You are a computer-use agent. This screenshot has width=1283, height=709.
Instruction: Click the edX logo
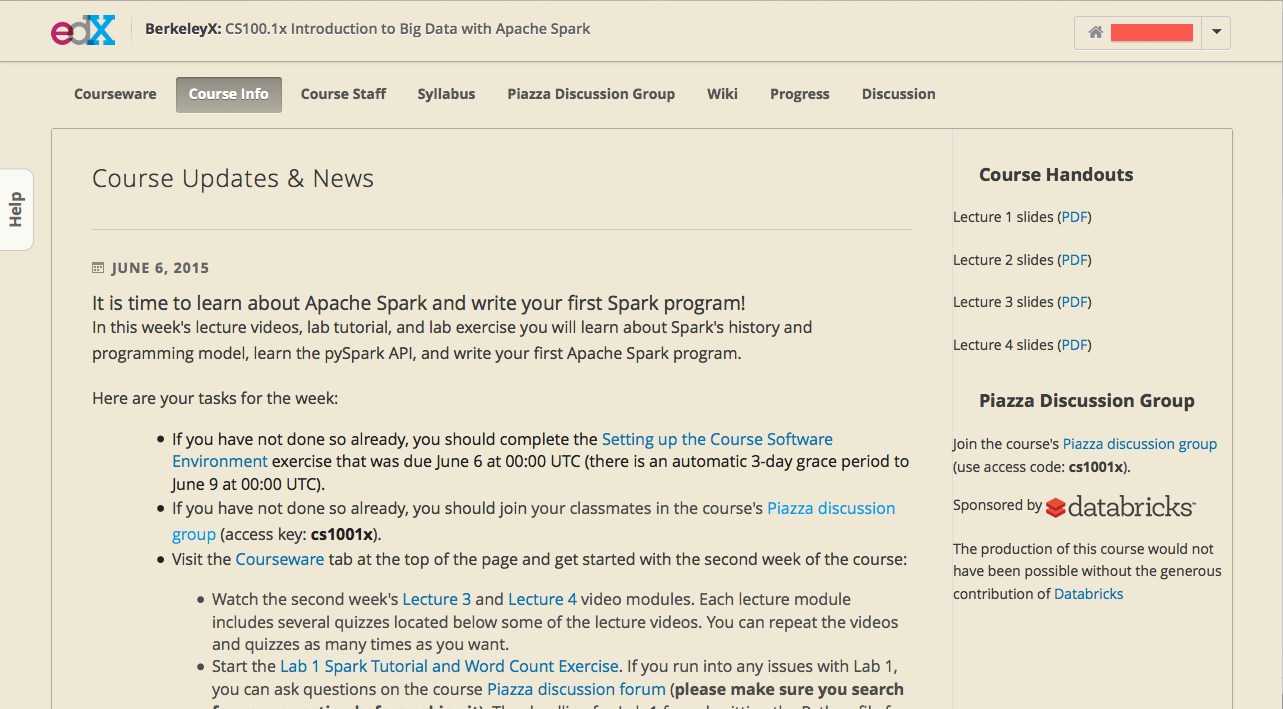click(x=83, y=30)
